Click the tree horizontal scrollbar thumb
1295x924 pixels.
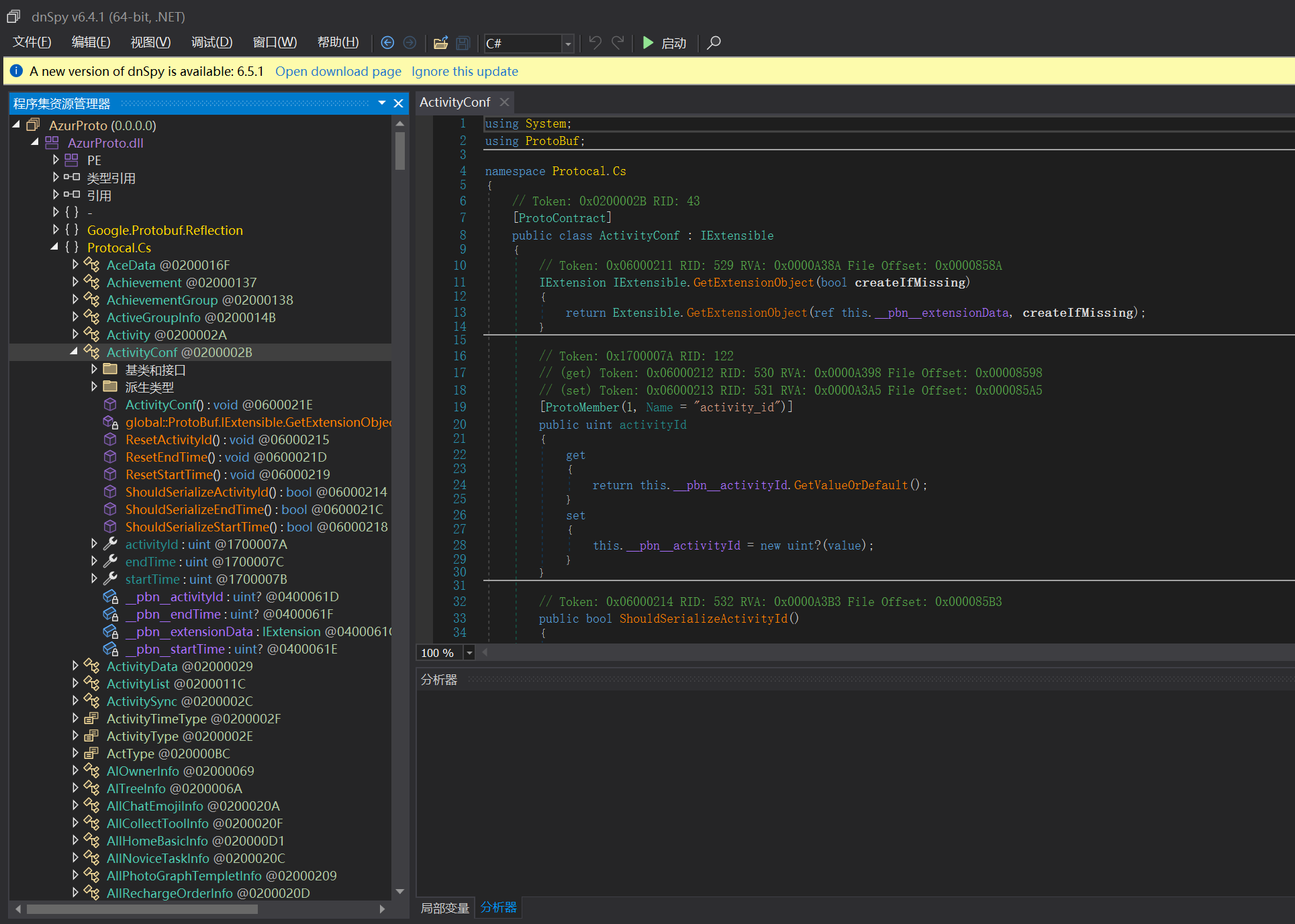click(x=141, y=909)
